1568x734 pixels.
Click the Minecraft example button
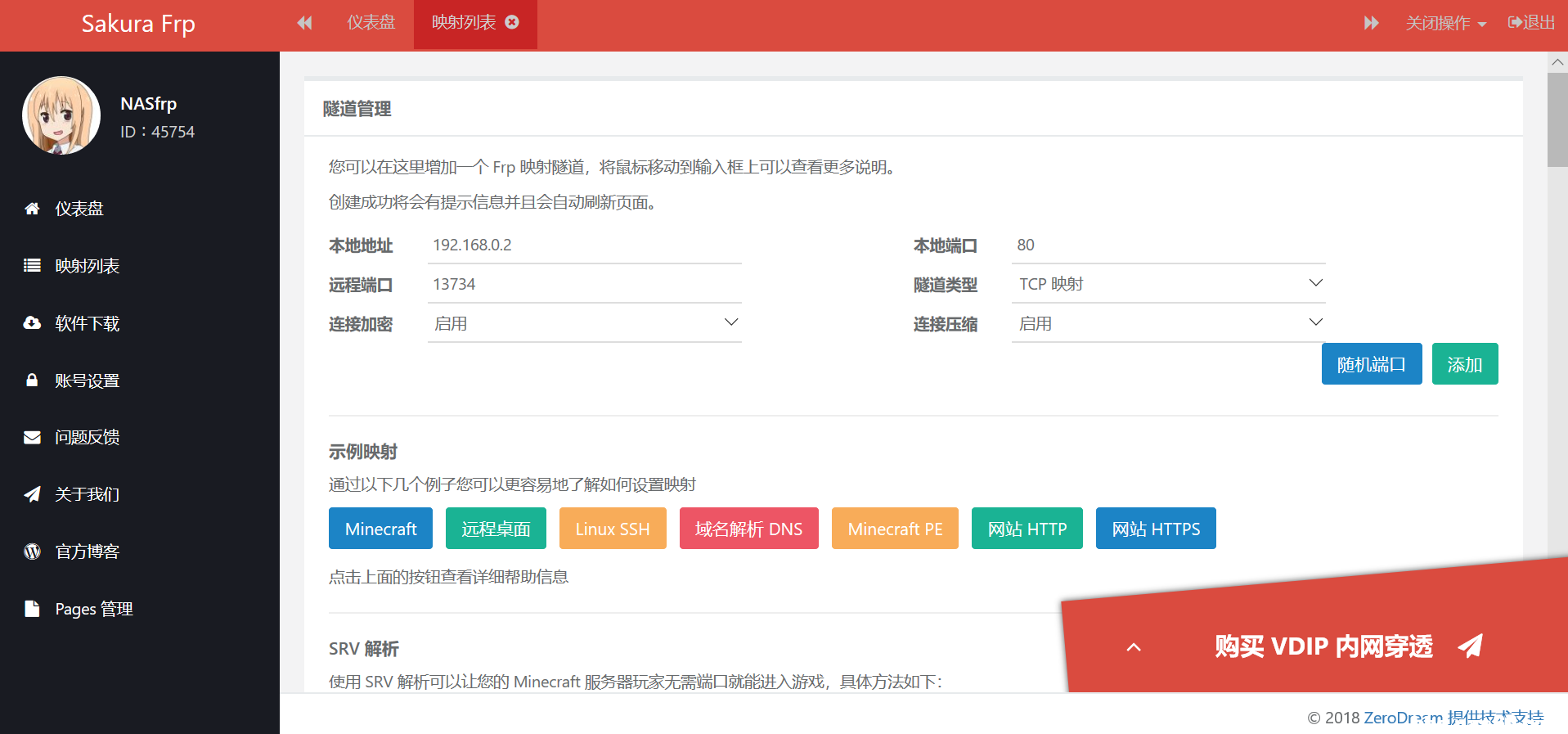[380, 529]
